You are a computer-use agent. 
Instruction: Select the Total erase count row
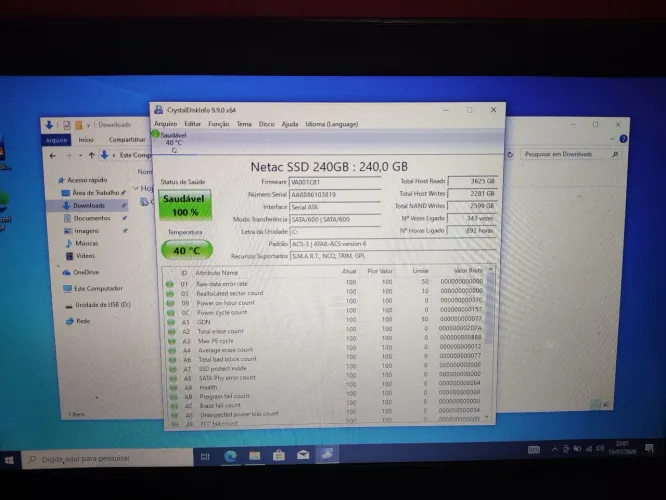point(325,331)
